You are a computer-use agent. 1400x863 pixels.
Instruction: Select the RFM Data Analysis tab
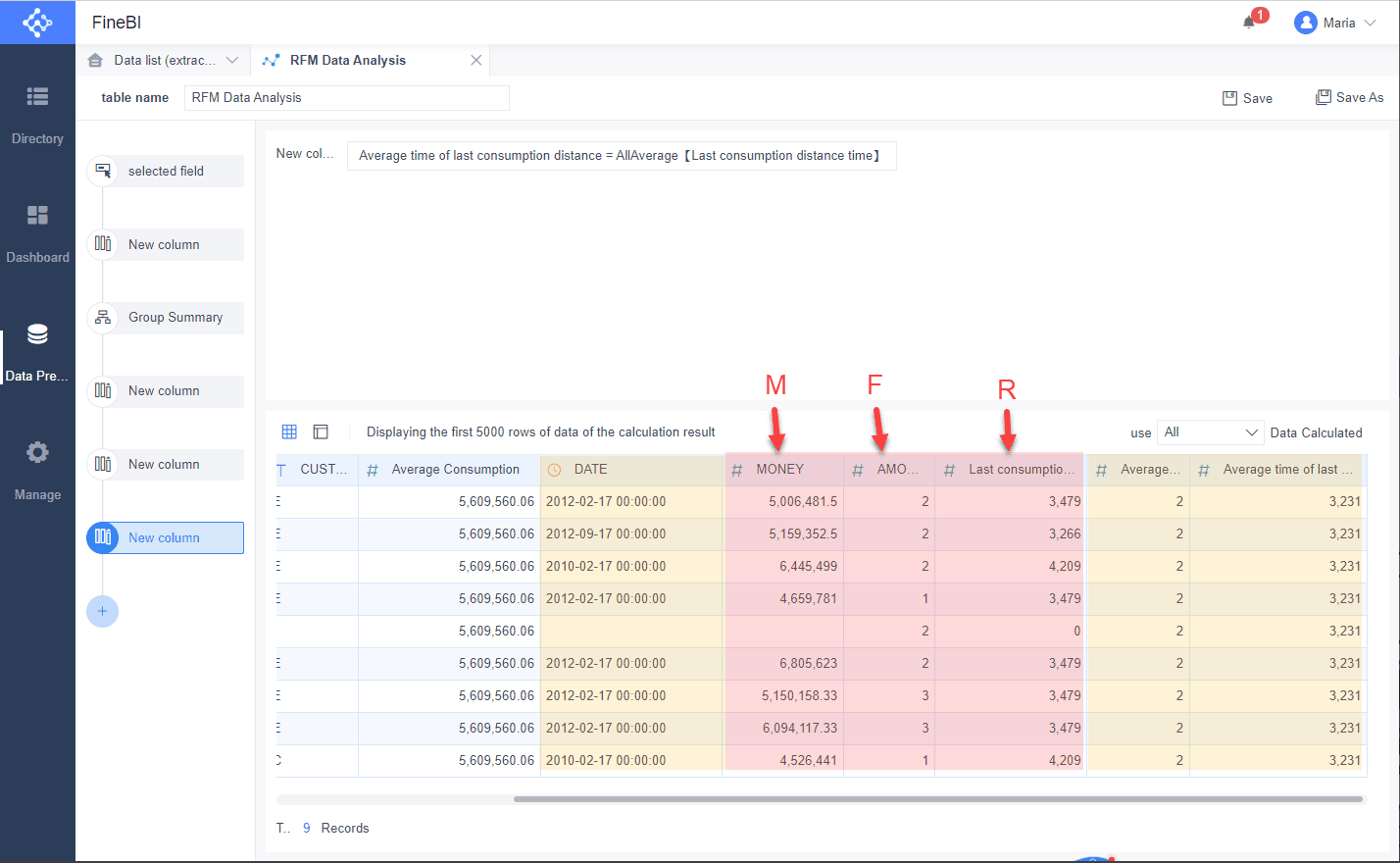click(x=348, y=60)
